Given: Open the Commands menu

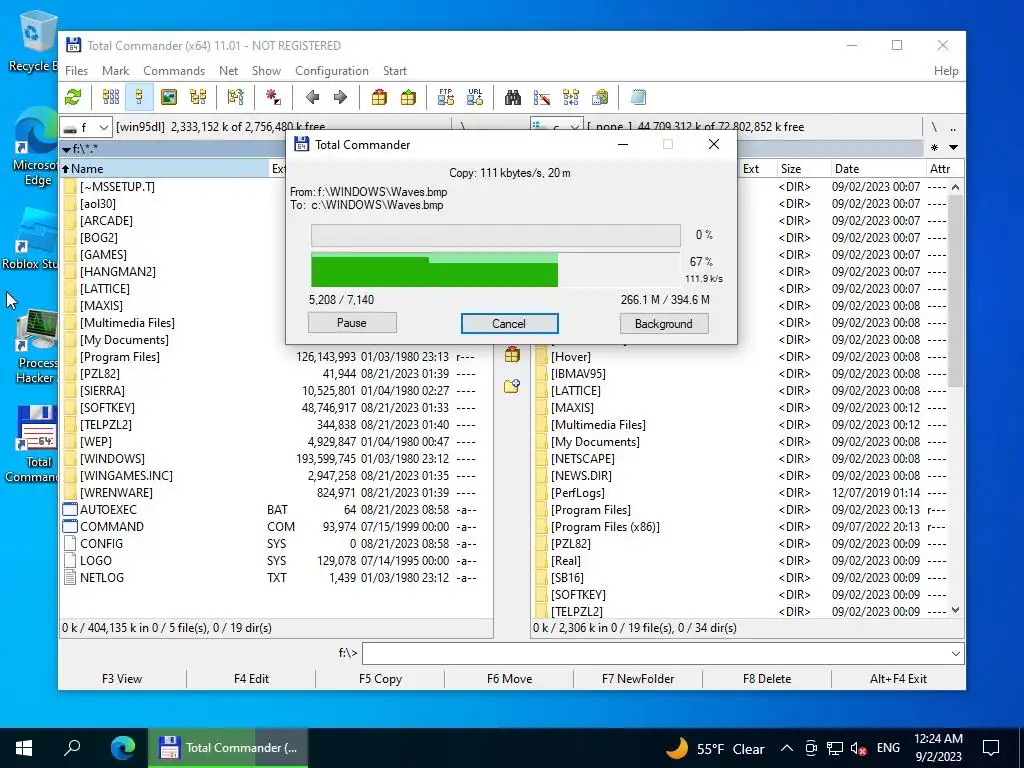Looking at the screenshot, I should 174,71.
